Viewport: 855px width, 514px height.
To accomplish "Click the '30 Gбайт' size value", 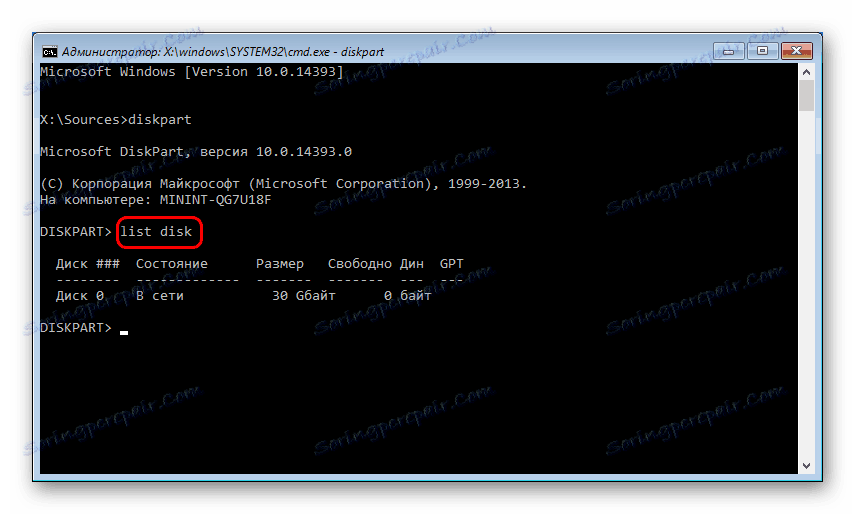I will click(304, 296).
